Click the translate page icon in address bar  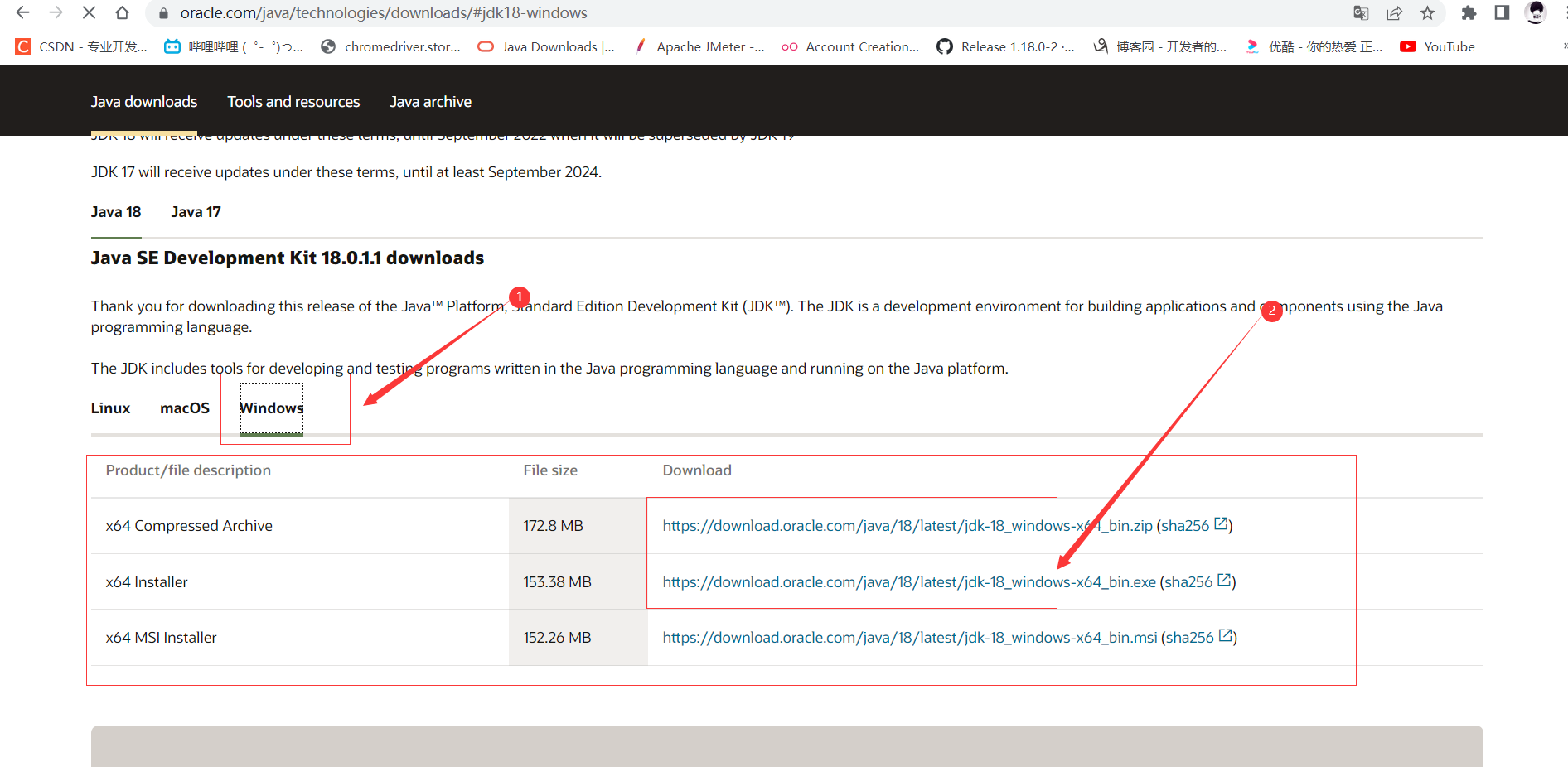pos(1361,13)
